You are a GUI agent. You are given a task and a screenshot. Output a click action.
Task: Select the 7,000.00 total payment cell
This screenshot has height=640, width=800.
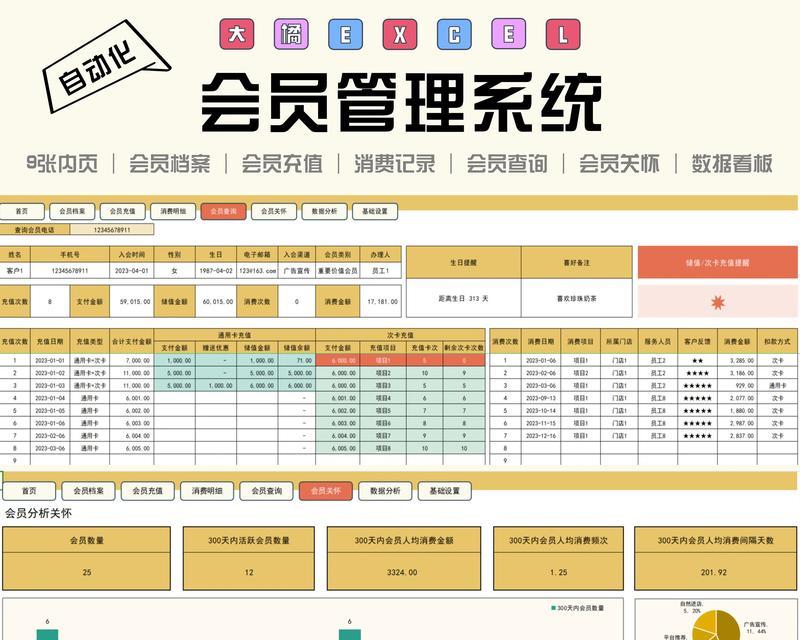pyautogui.click(x=132, y=360)
